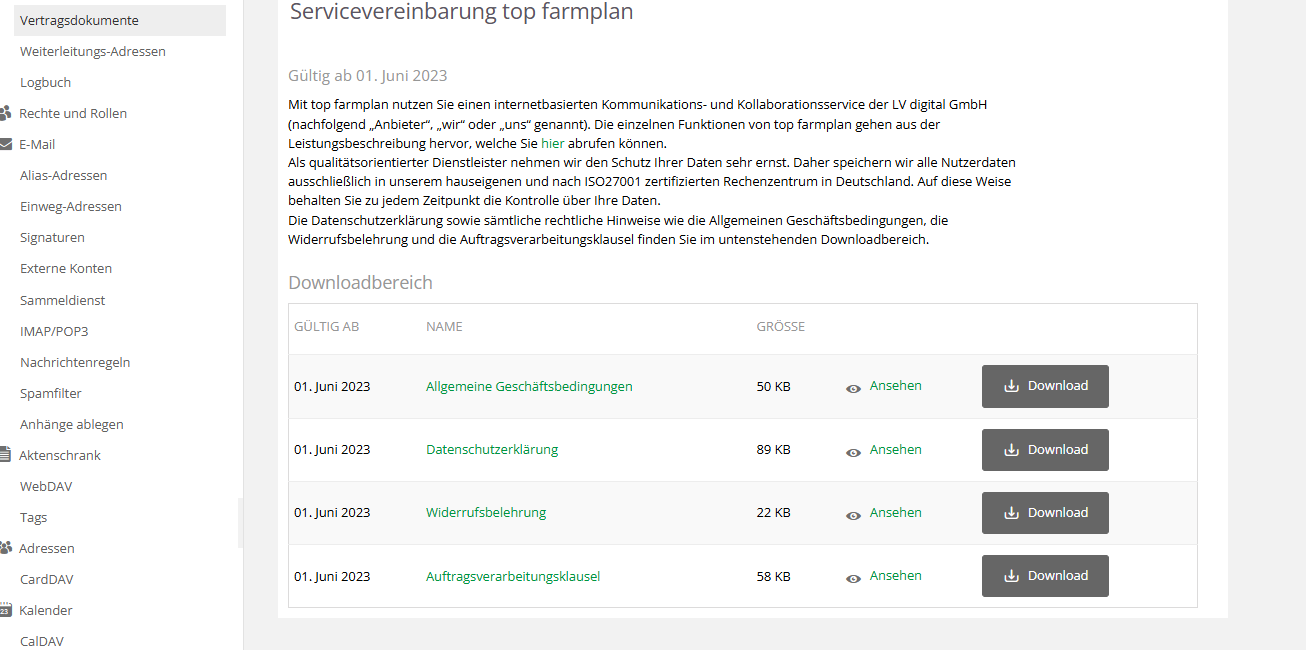The image size is (1306, 650).
Task: Open the Rechte und Rollen section
Action: (73, 113)
